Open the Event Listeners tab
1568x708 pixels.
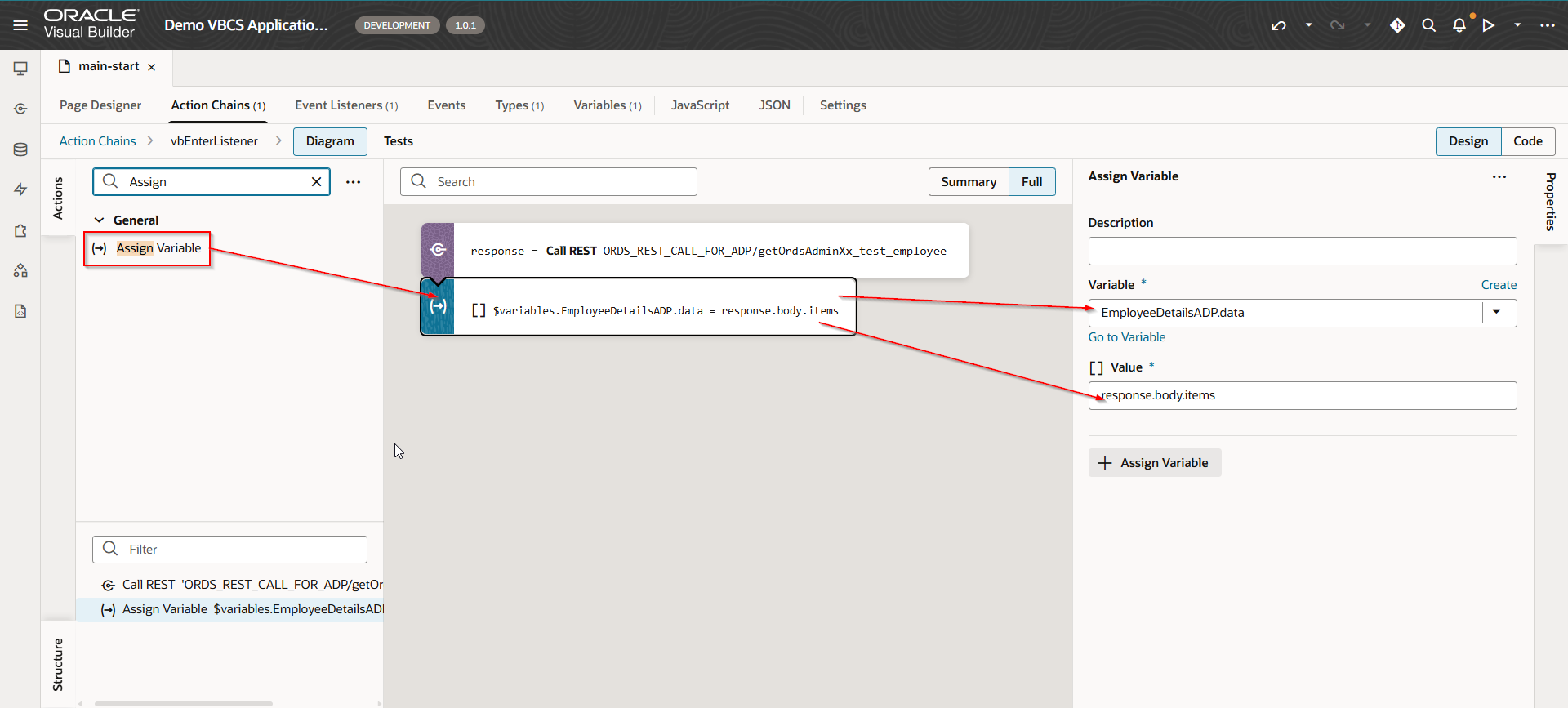[346, 105]
